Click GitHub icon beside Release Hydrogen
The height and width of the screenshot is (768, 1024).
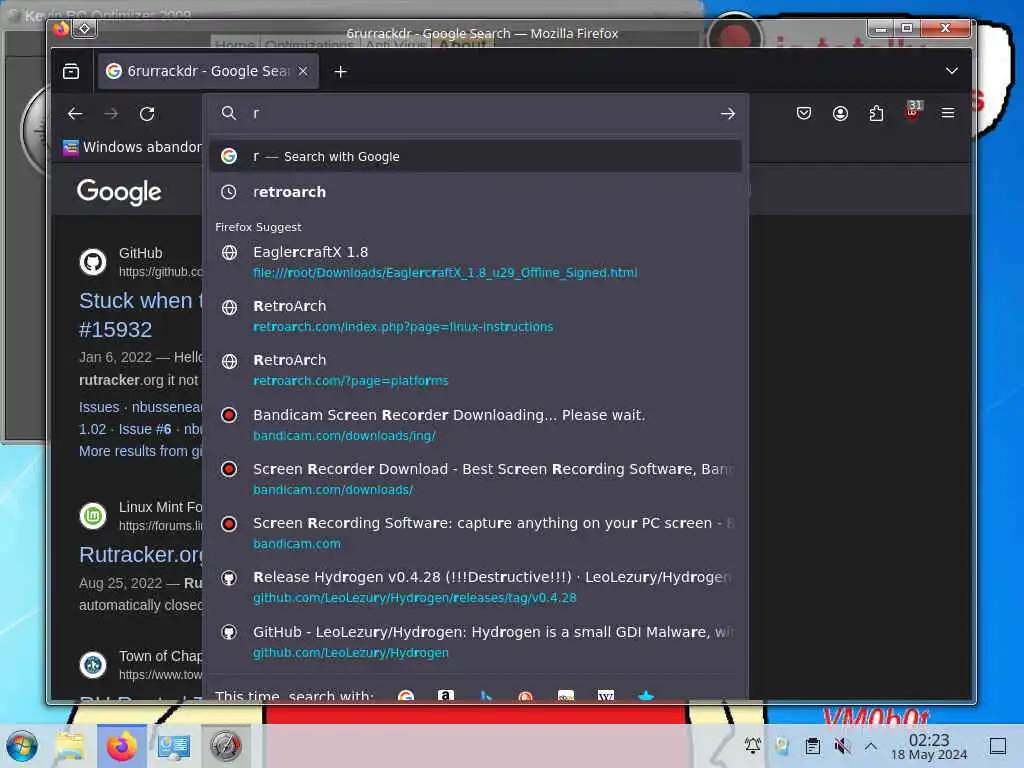(229, 578)
